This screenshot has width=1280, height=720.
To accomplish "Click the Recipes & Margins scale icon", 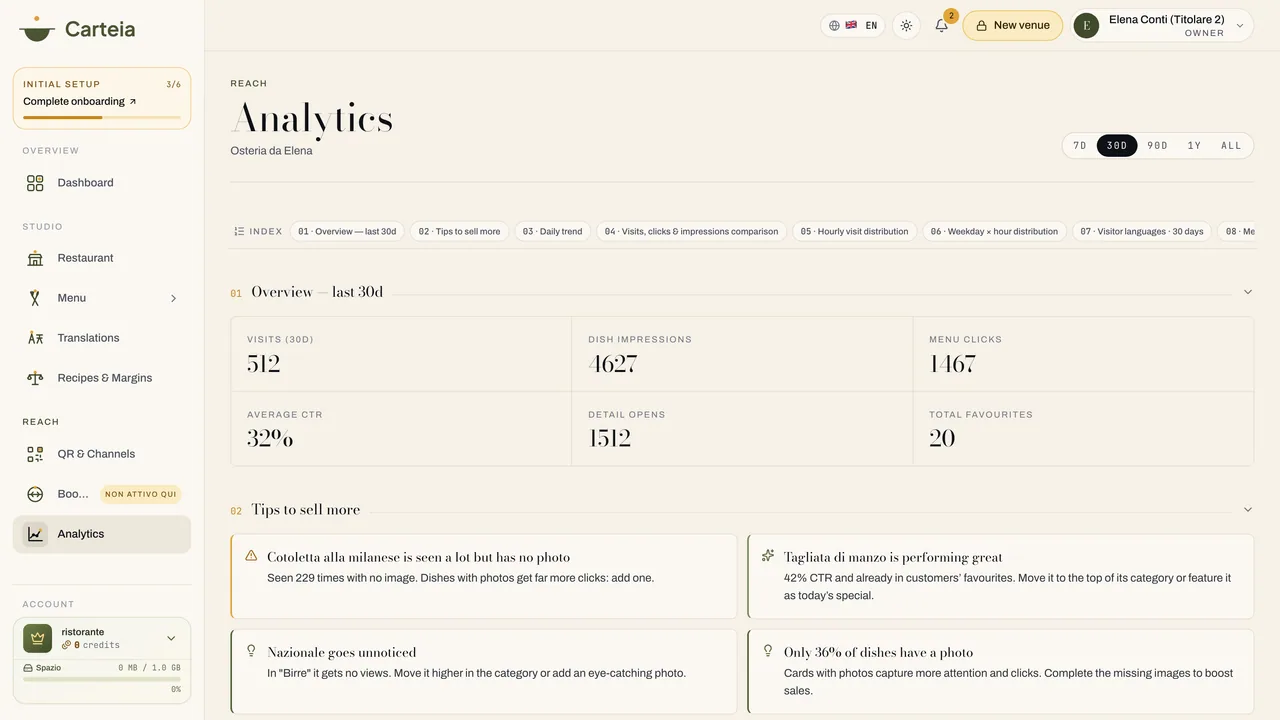I will (35, 378).
